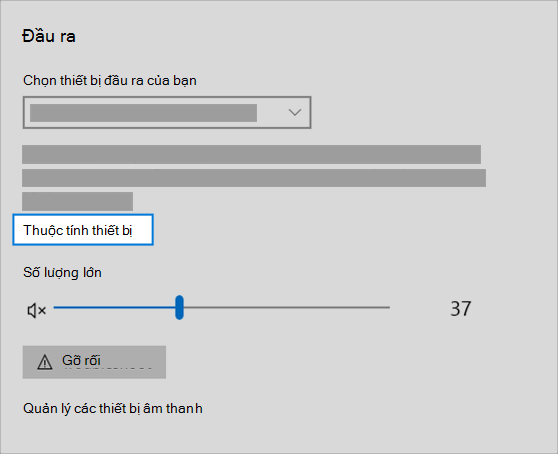Image resolution: width=558 pixels, height=454 pixels.
Task: Focus the highlighted Thuộc tính thiết bị box
Action: click(83, 230)
